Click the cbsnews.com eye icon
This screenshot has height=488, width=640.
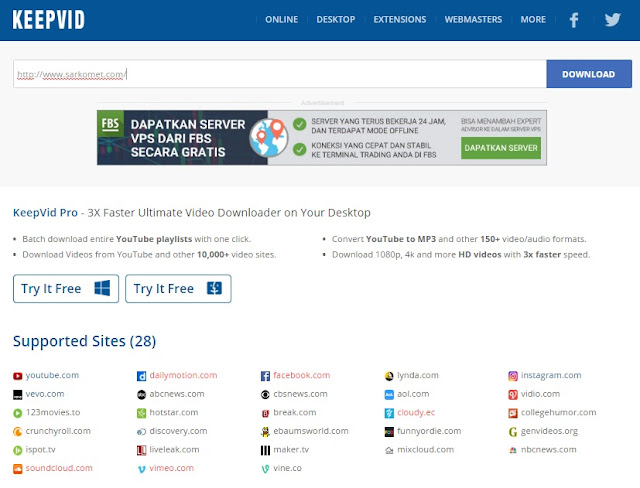tap(265, 395)
